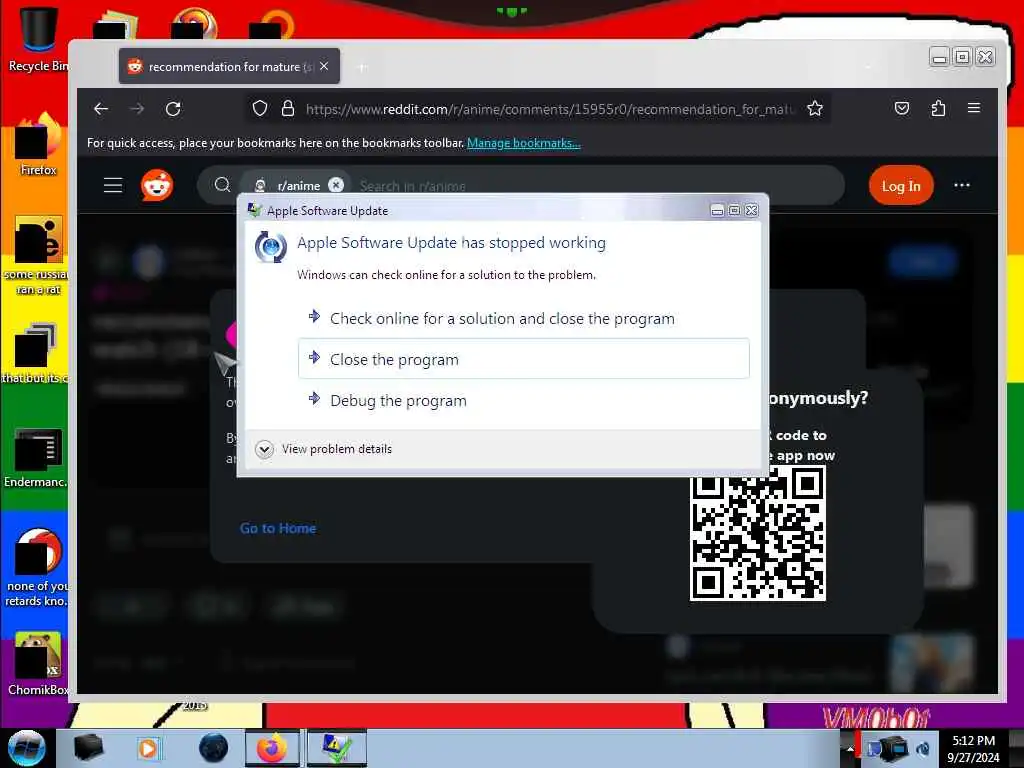Image resolution: width=1024 pixels, height=768 pixels.
Task: Click the Firefox taskbar button
Action: pos(272,748)
